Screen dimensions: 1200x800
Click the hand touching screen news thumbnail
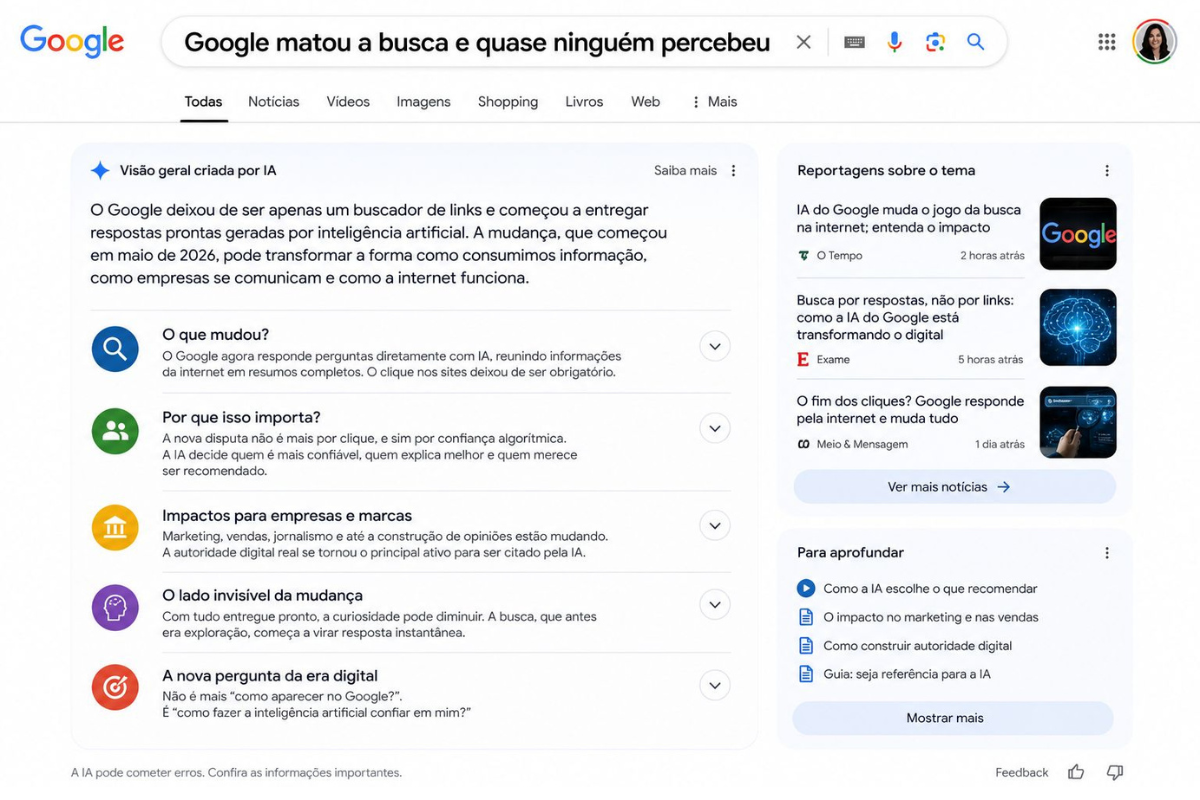(1078, 422)
